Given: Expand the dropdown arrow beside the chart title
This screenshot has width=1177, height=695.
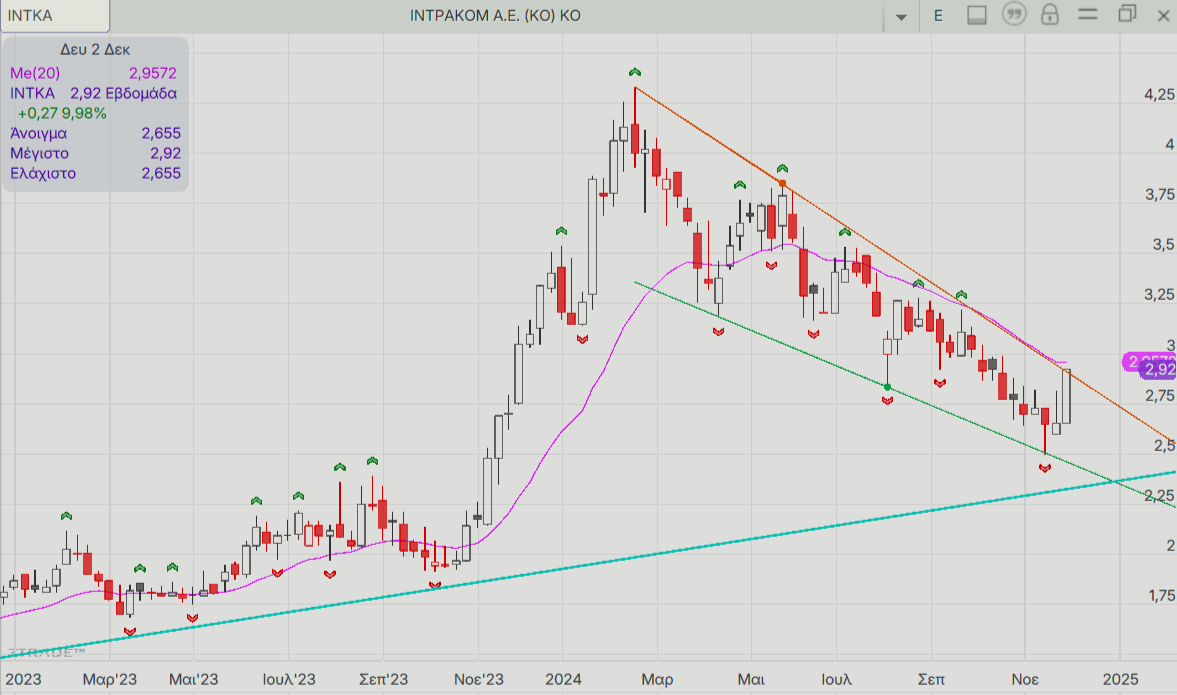Looking at the screenshot, I should (x=902, y=17).
